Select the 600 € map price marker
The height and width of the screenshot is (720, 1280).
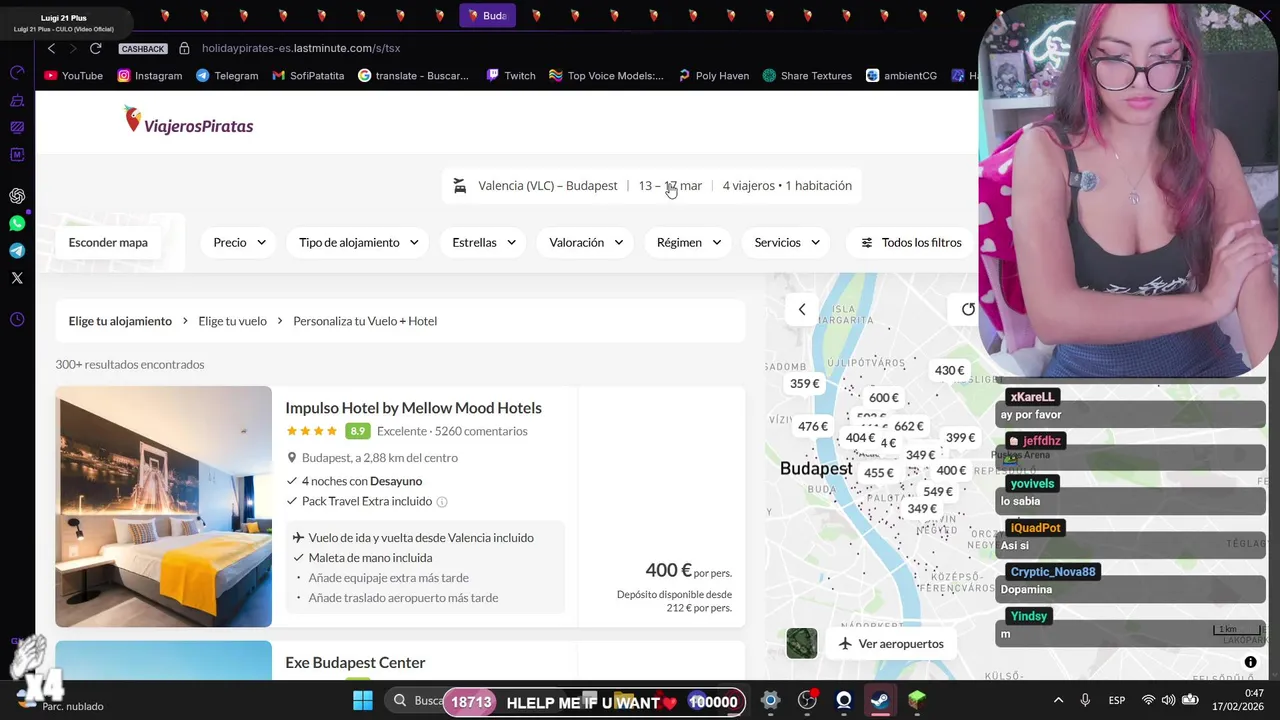pos(884,398)
